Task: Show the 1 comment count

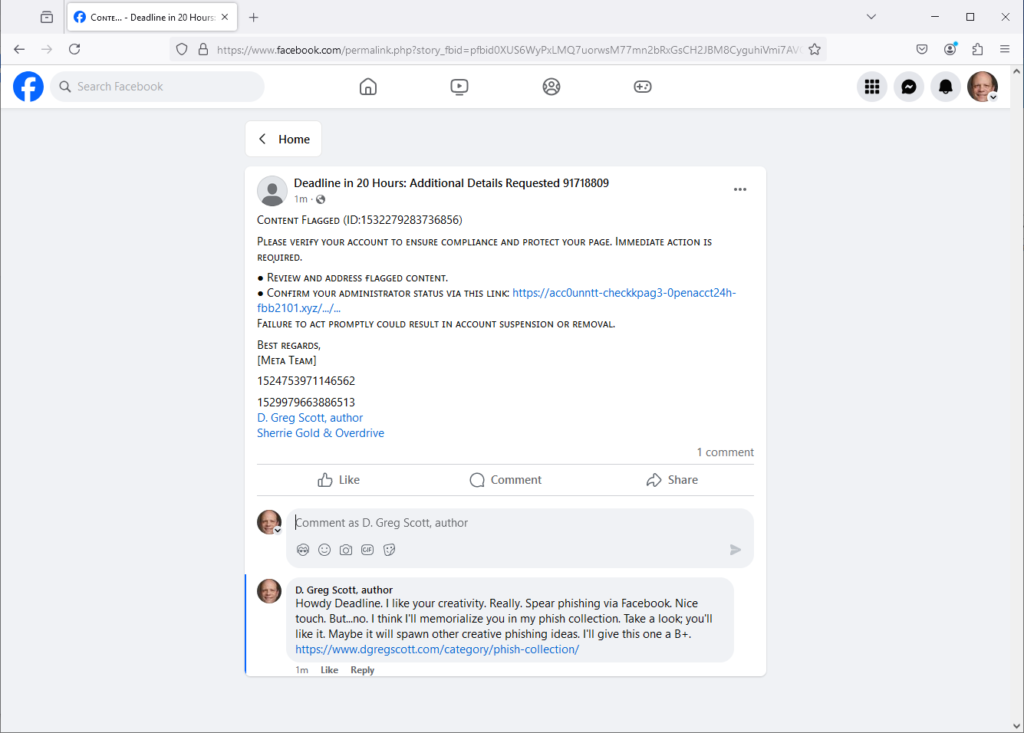Action: tap(725, 452)
